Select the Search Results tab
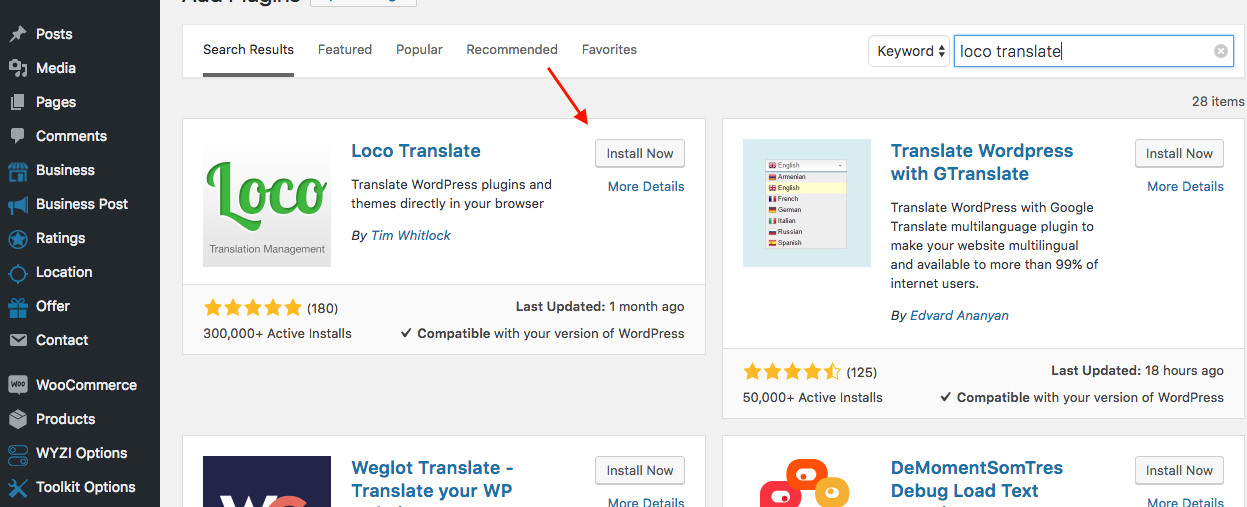 tap(248, 49)
